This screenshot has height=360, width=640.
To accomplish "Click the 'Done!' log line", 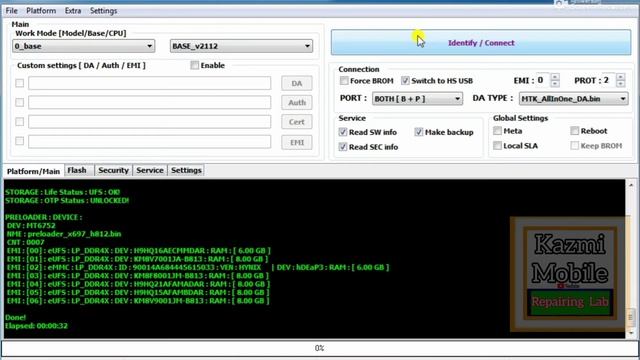I will tap(16, 317).
